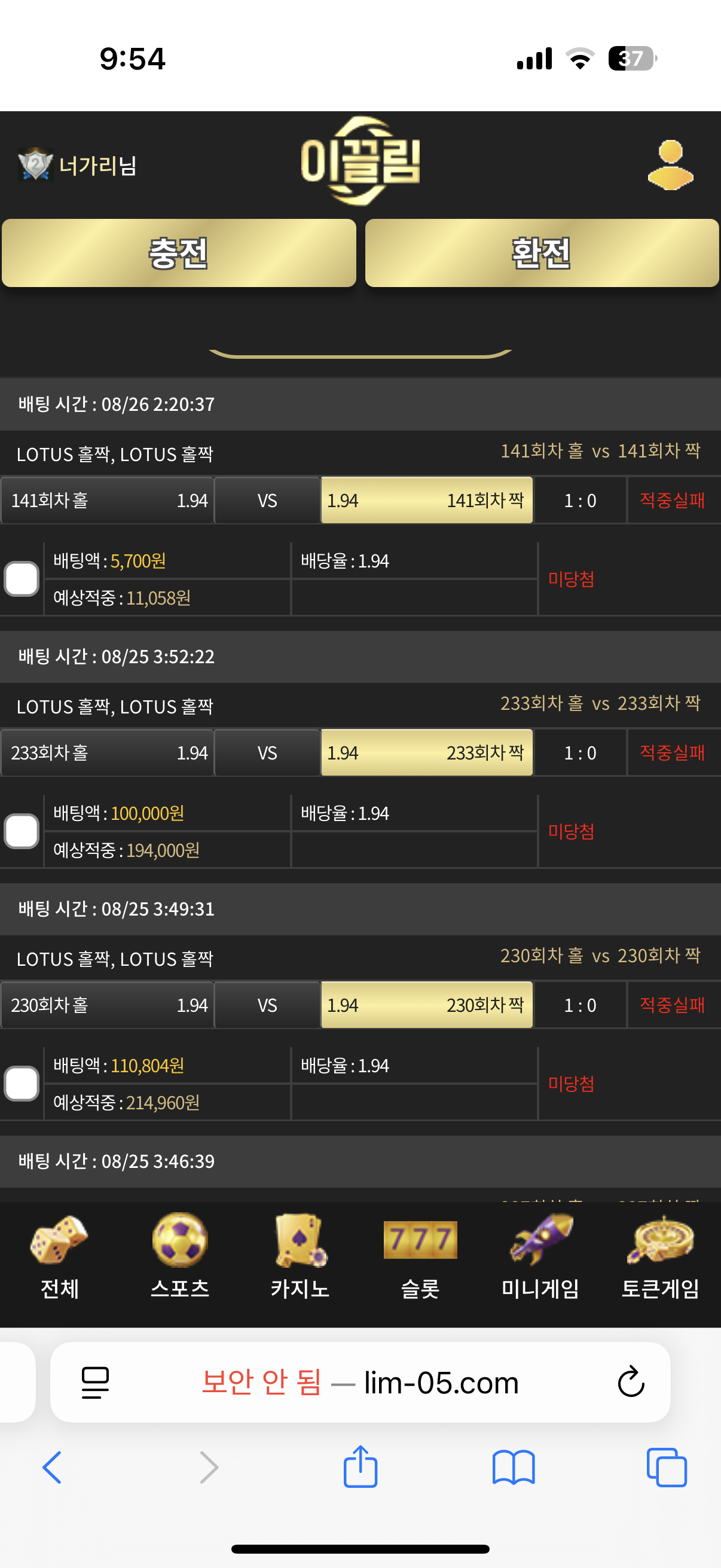Open the user profile icon
The height and width of the screenshot is (1568, 721).
670,165
